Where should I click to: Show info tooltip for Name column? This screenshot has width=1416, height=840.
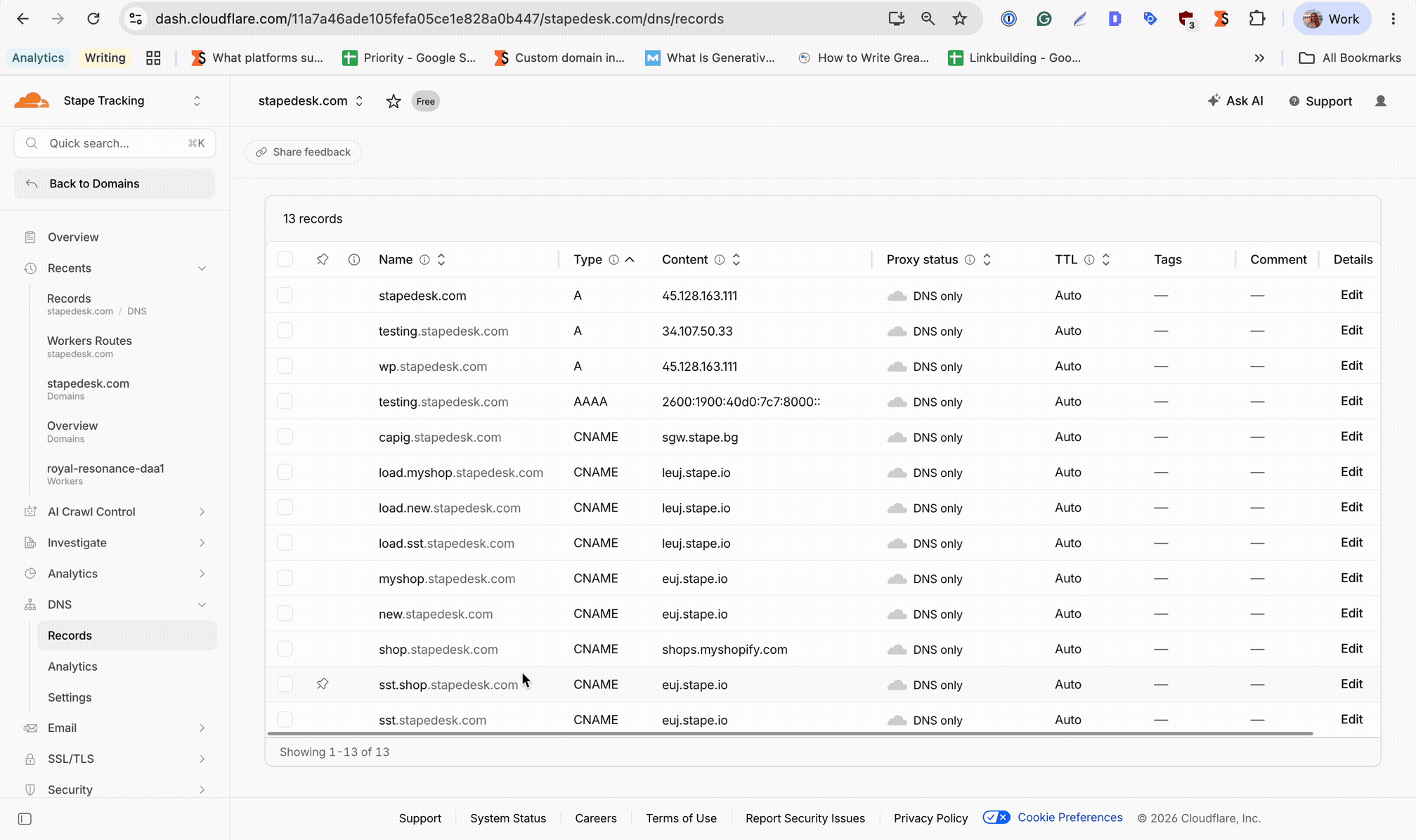click(x=424, y=260)
